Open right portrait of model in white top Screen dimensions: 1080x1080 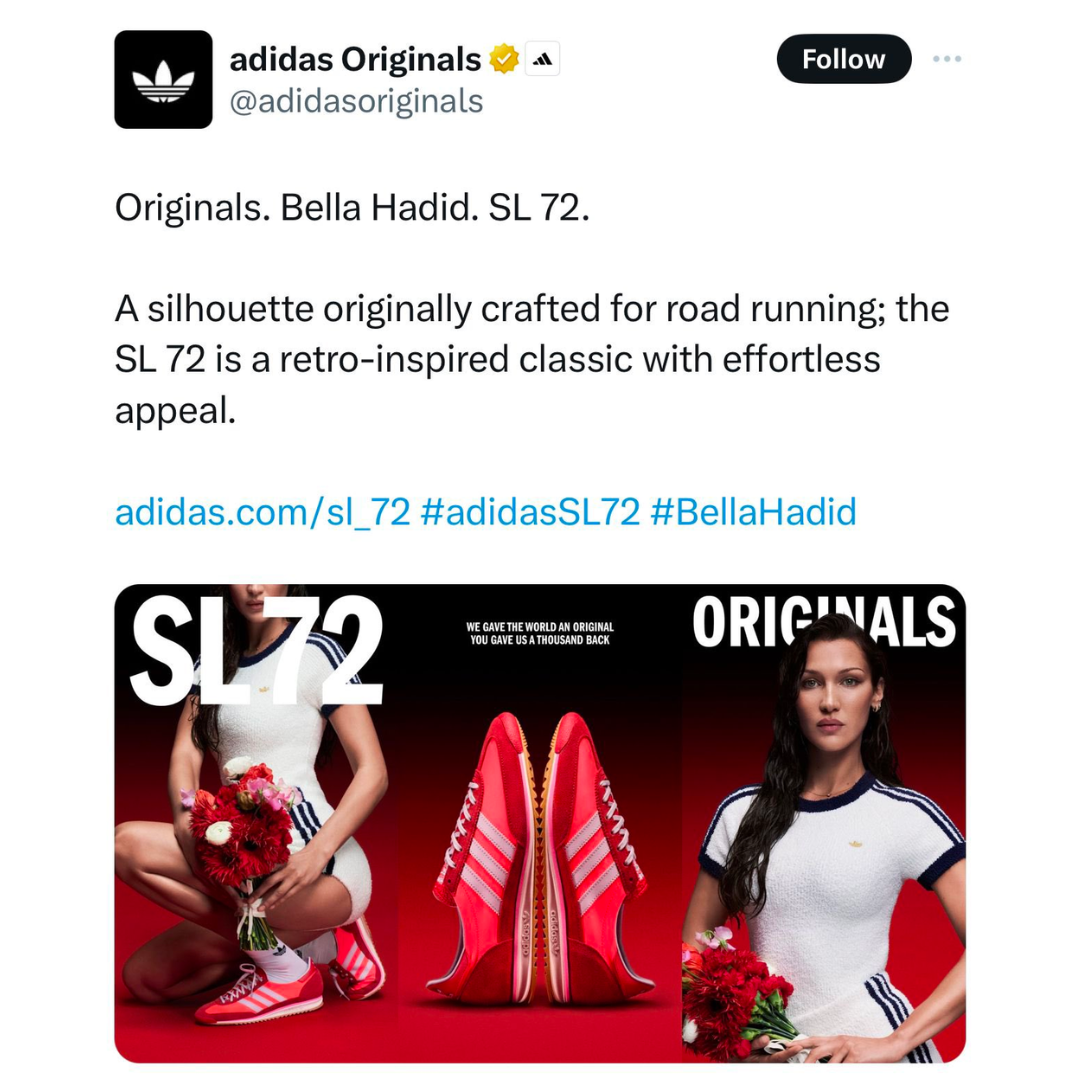[x=824, y=823]
